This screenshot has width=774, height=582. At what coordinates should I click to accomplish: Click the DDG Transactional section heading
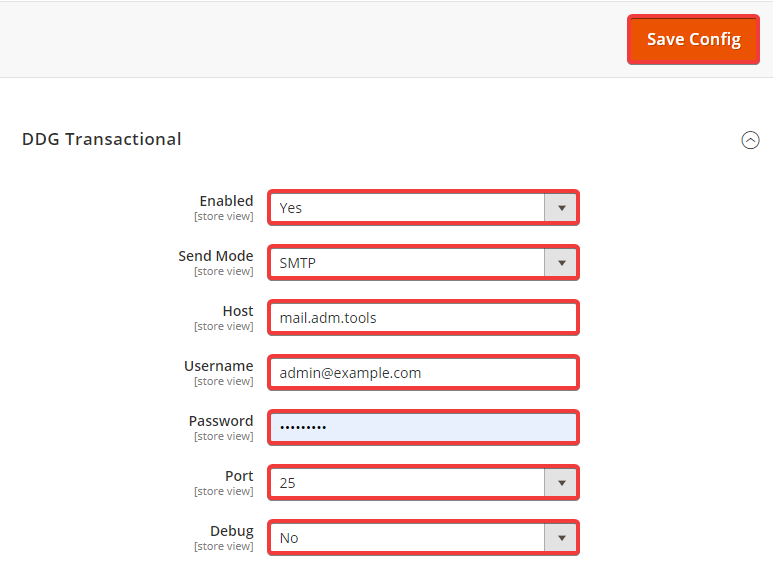coord(102,139)
